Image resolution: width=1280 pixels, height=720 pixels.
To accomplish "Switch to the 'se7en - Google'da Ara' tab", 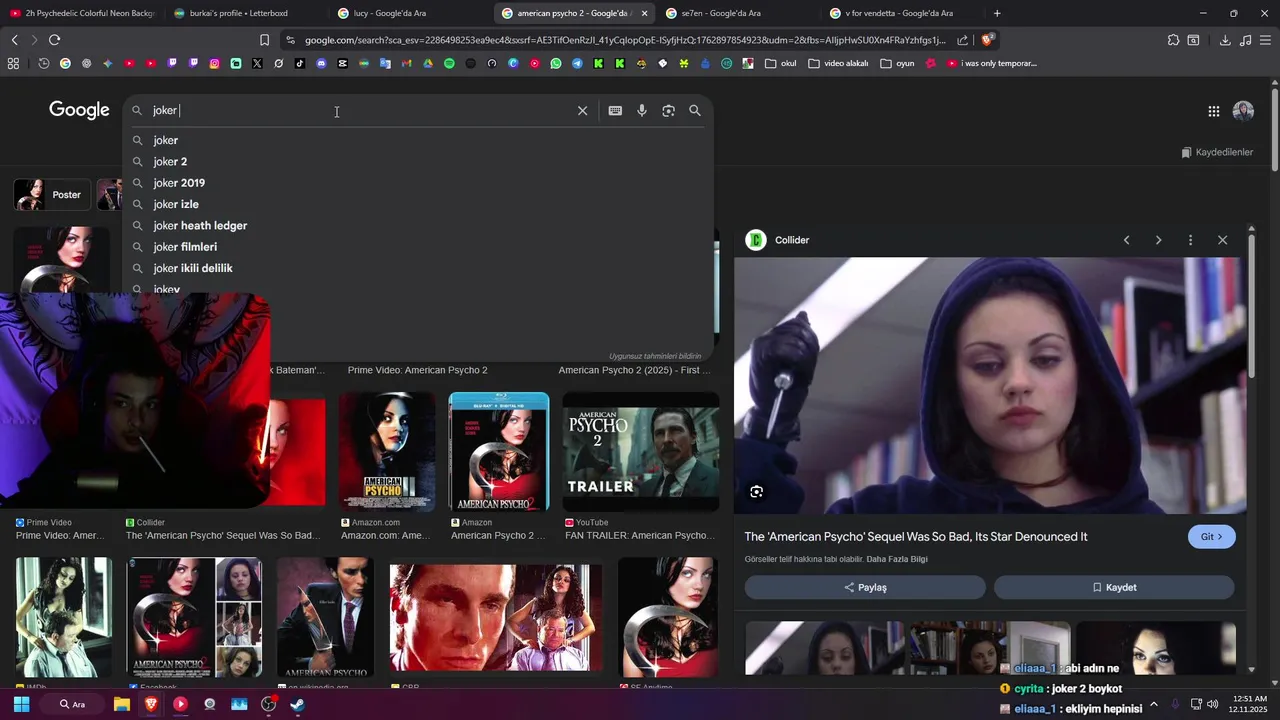I will [x=735, y=13].
